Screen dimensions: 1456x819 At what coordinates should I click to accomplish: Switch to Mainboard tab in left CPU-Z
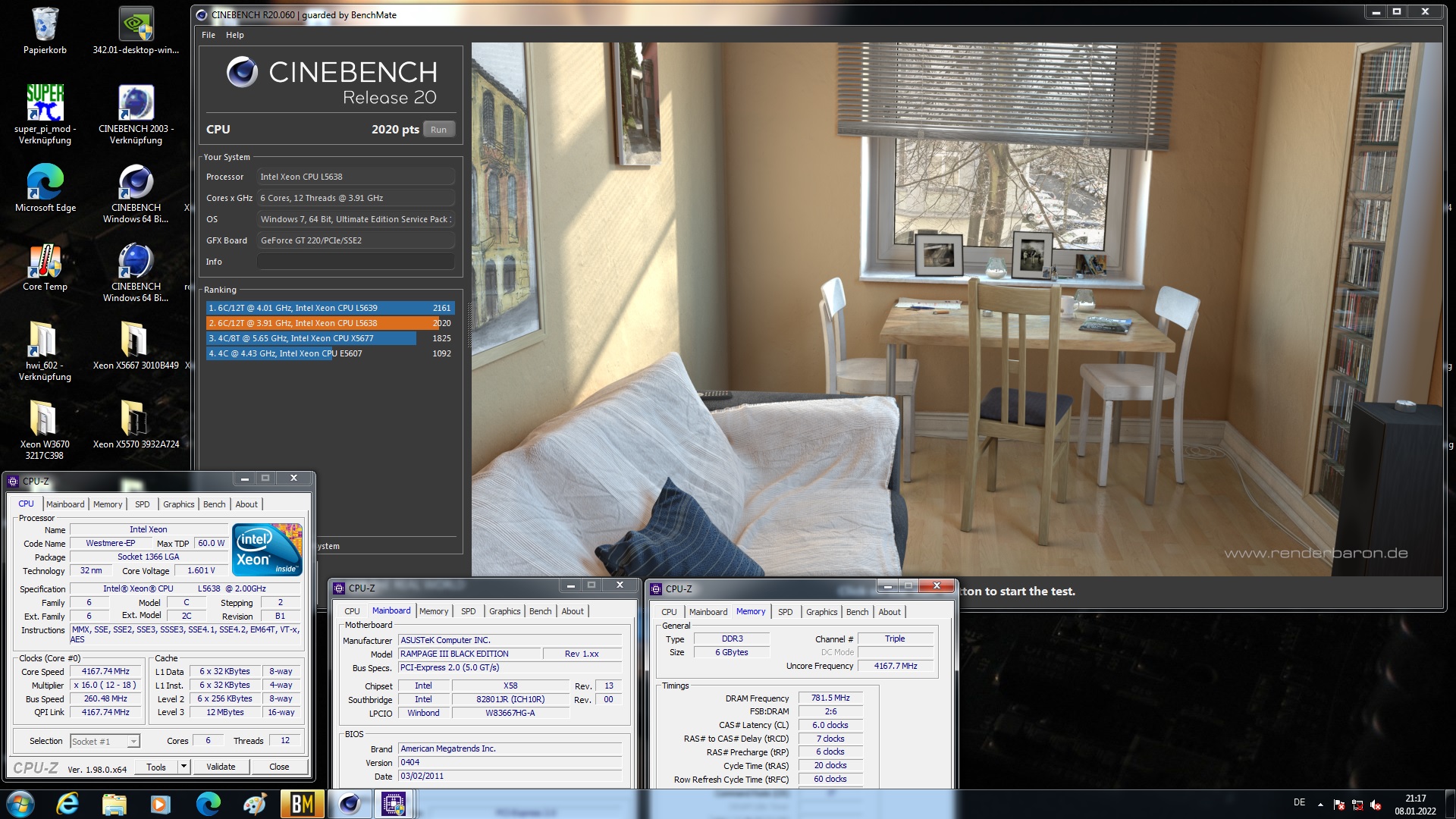click(65, 504)
